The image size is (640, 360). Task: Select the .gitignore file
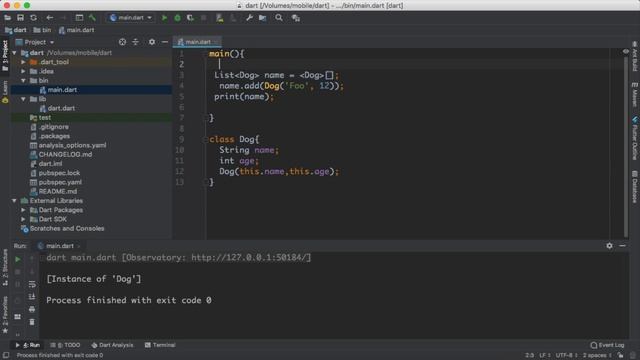coord(53,127)
